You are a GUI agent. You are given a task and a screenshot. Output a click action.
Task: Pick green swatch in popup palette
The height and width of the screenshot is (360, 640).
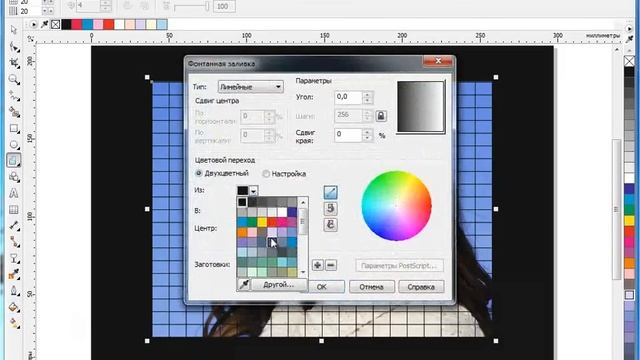click(x=252, y=222)
